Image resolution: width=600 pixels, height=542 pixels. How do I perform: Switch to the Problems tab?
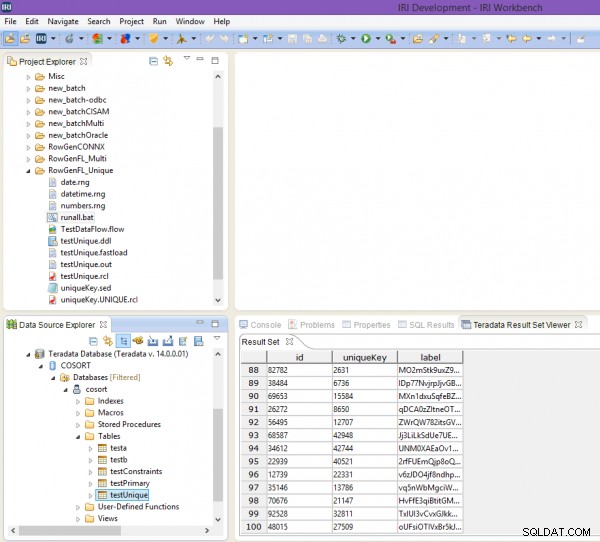pos(311,325)
